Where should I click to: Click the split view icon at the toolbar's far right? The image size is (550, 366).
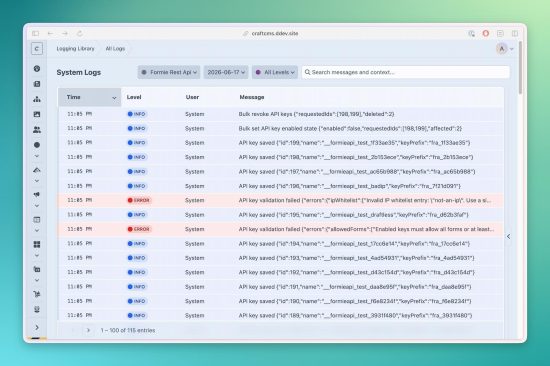(x=515, y=33)
